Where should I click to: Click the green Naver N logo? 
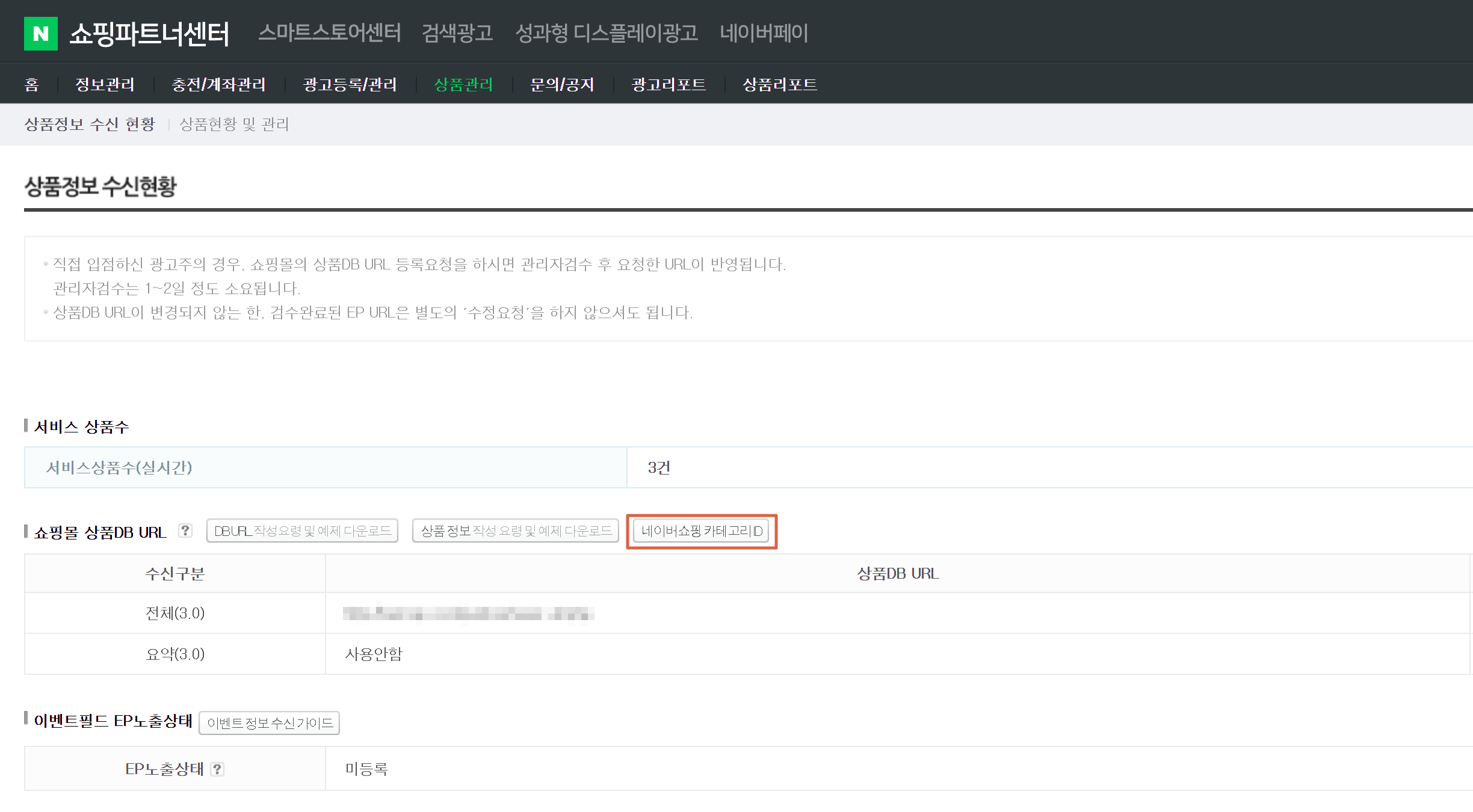pyautogui.click(x=40, y=34)
